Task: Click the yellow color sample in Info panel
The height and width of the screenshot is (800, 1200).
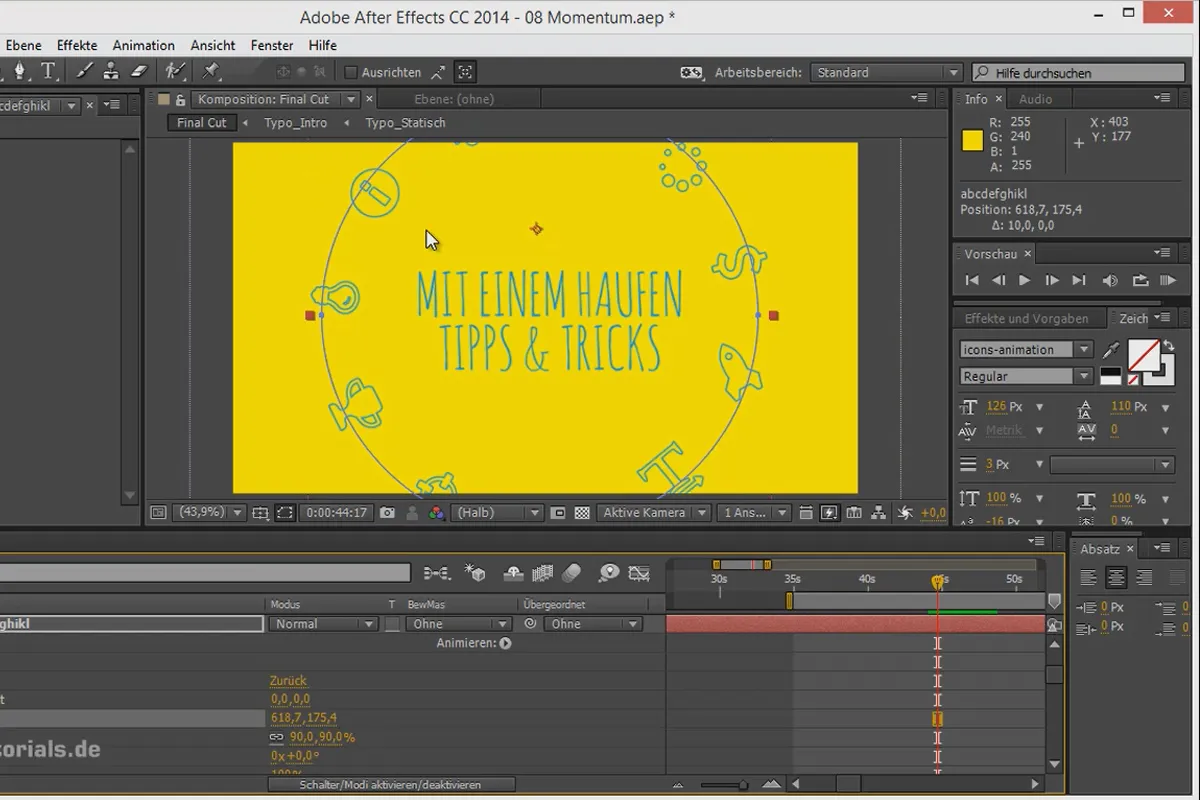Action: pos(972,141)
